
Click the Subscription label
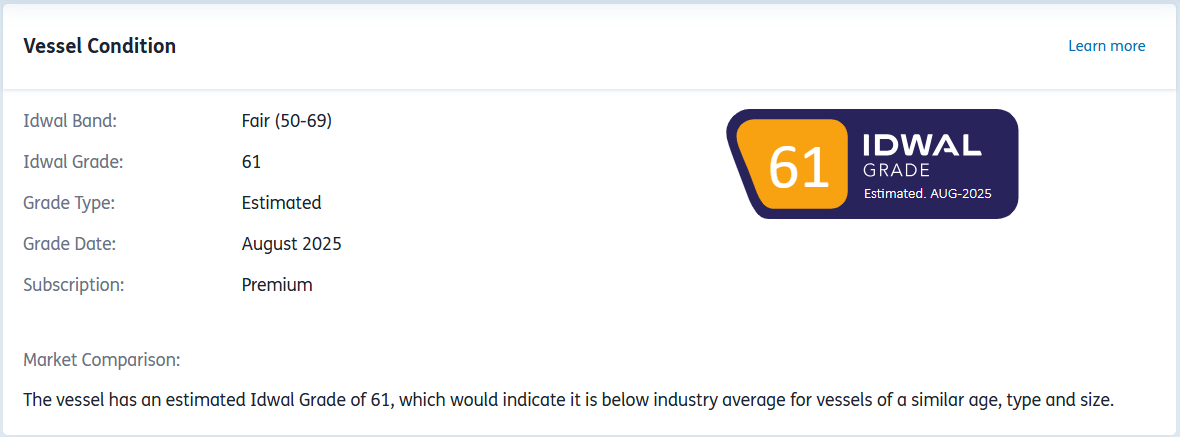(x=73, y=285)
